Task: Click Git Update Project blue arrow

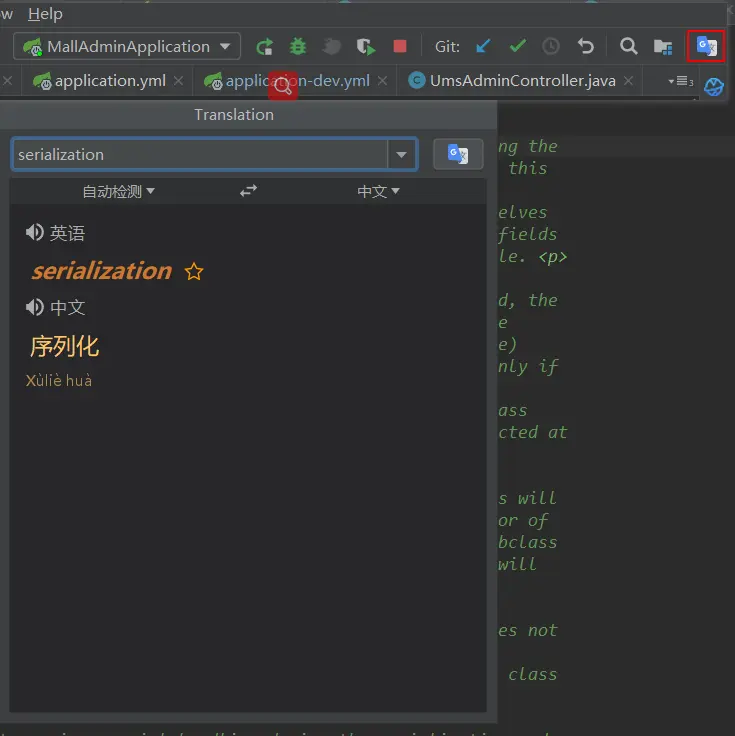Action: coord(483,46)
